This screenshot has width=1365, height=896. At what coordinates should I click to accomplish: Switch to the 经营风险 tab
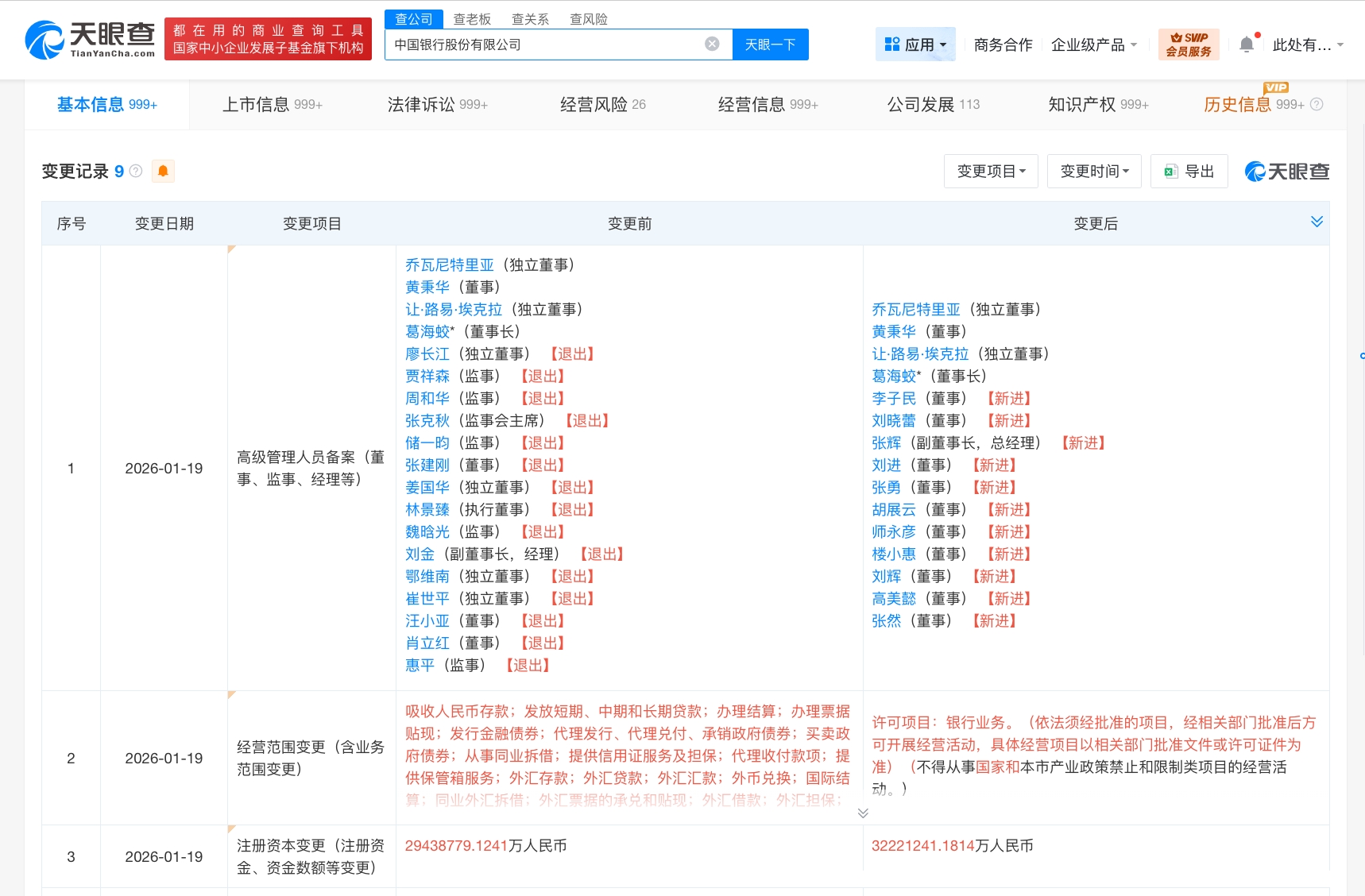[x=602, y=104]
